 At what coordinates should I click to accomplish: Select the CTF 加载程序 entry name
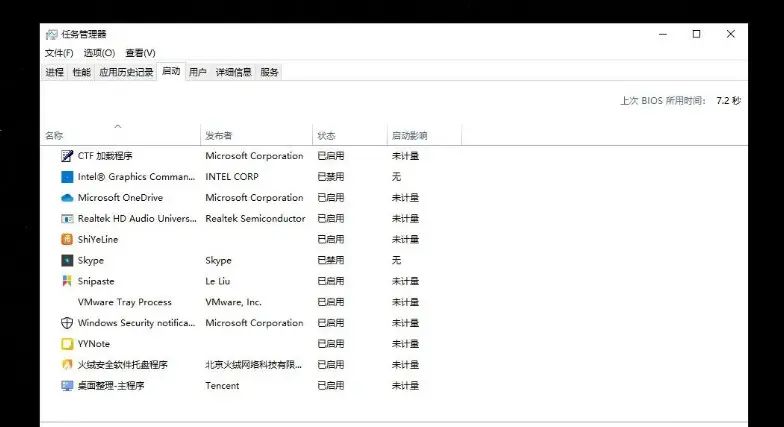coord(105,156)
